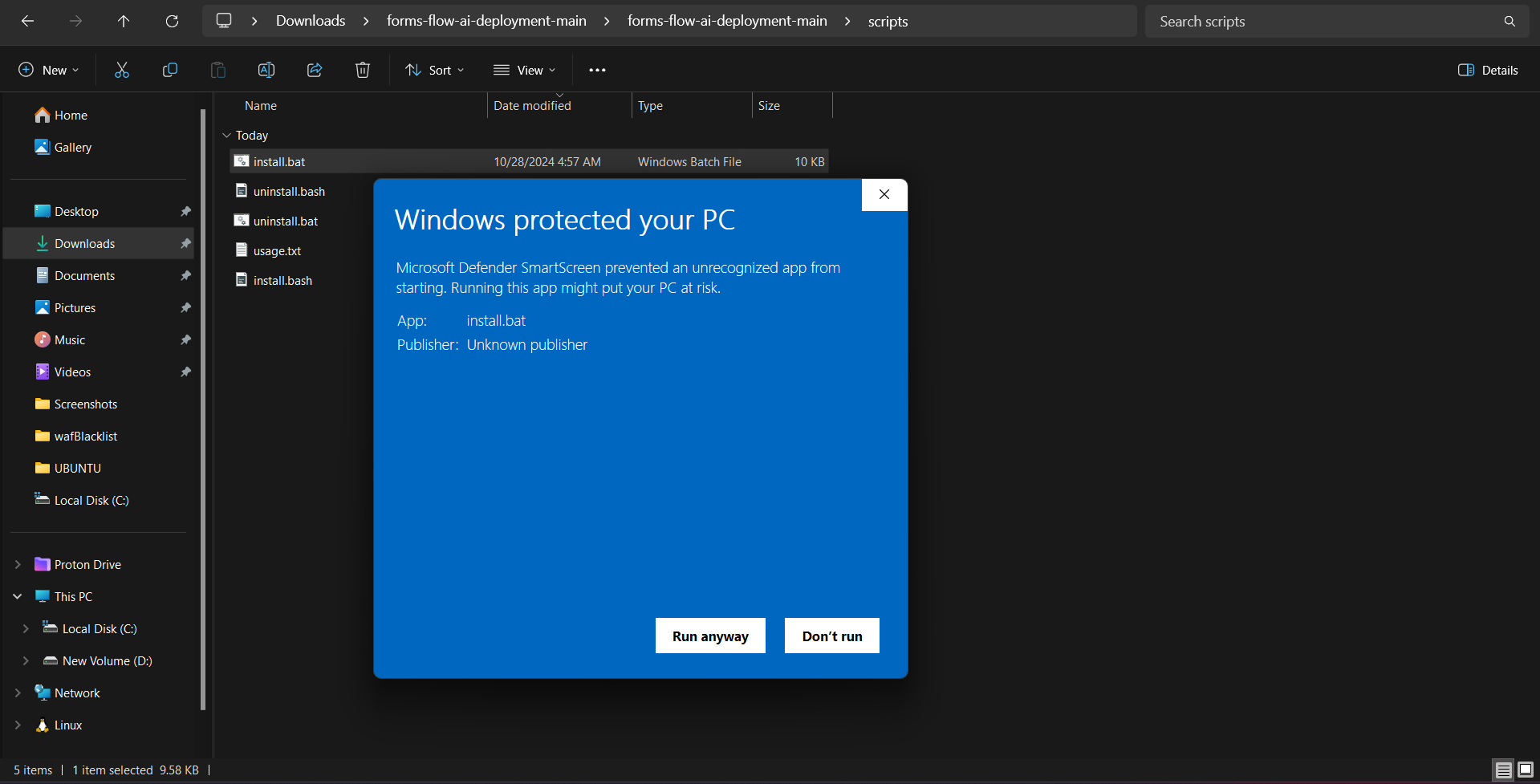Viewport: 1540px width, 784px height.
Task: Open the See more ellipsis menu
Action: click(x=597, y=70)
